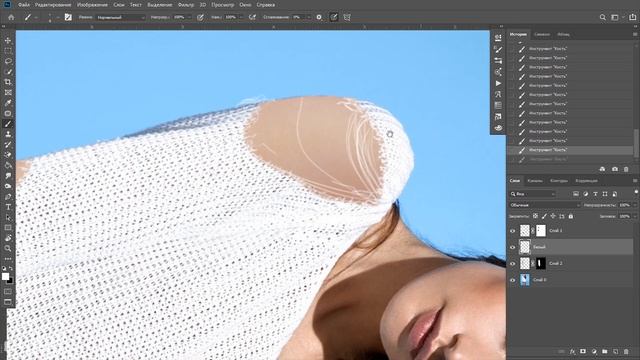
Task: Go to Home screen icon
Action: tap(11, 18)
